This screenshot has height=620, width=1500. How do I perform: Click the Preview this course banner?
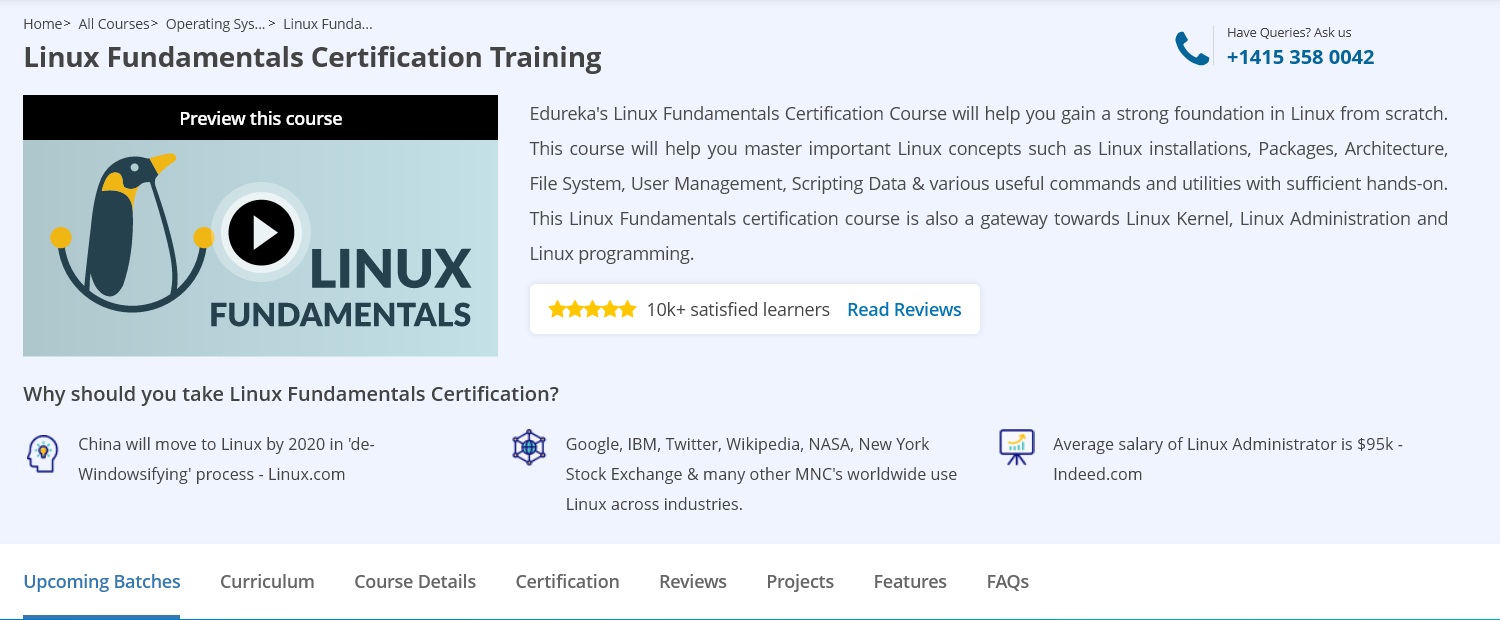click(x=261, y=118)
